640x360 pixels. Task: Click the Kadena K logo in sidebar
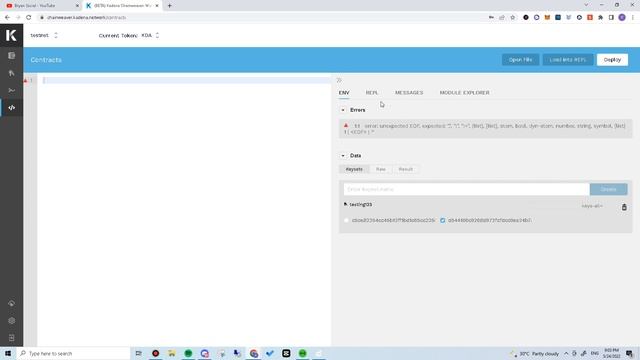pyautogui.click(x=11, y=35)
